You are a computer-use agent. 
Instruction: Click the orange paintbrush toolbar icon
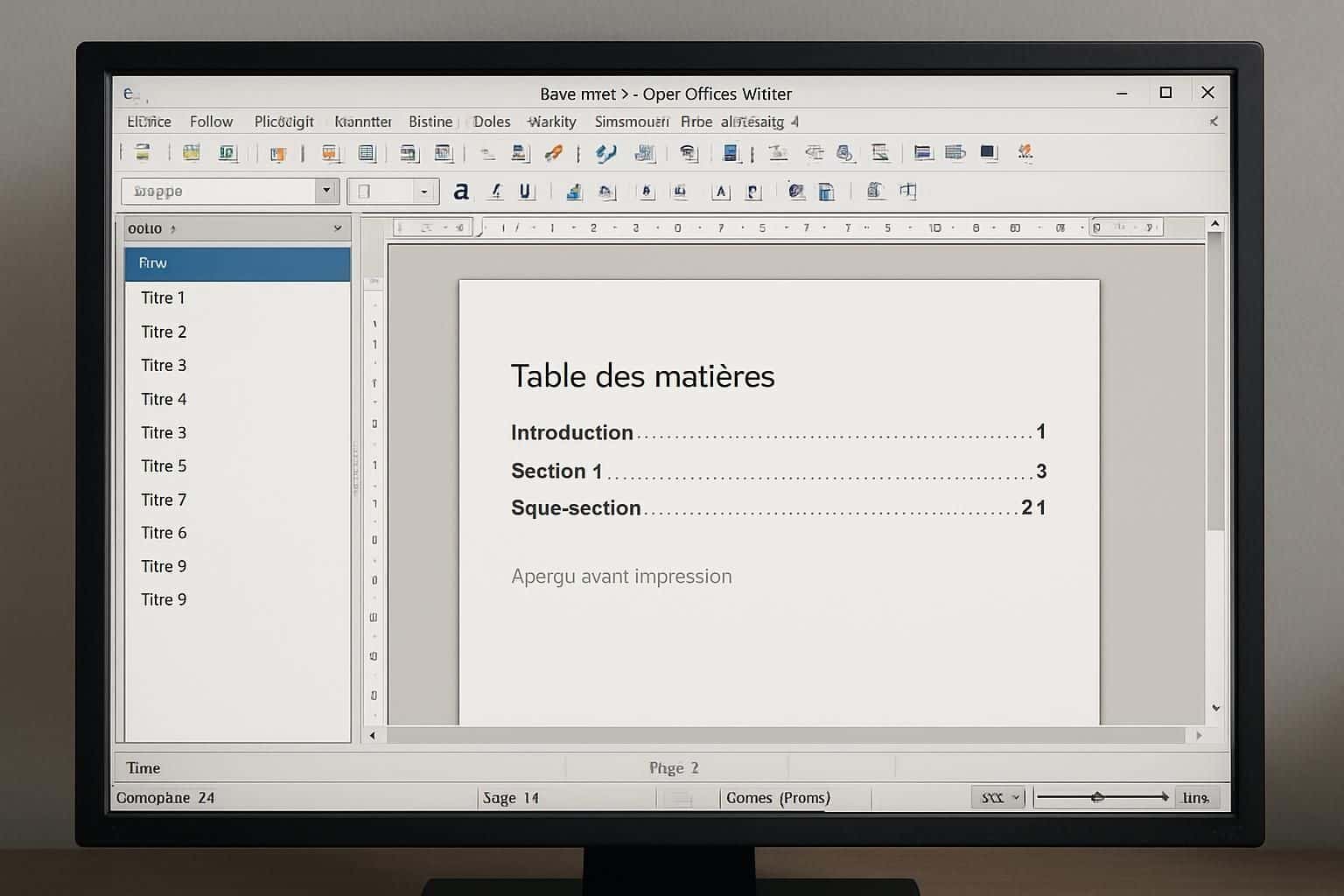553,153
